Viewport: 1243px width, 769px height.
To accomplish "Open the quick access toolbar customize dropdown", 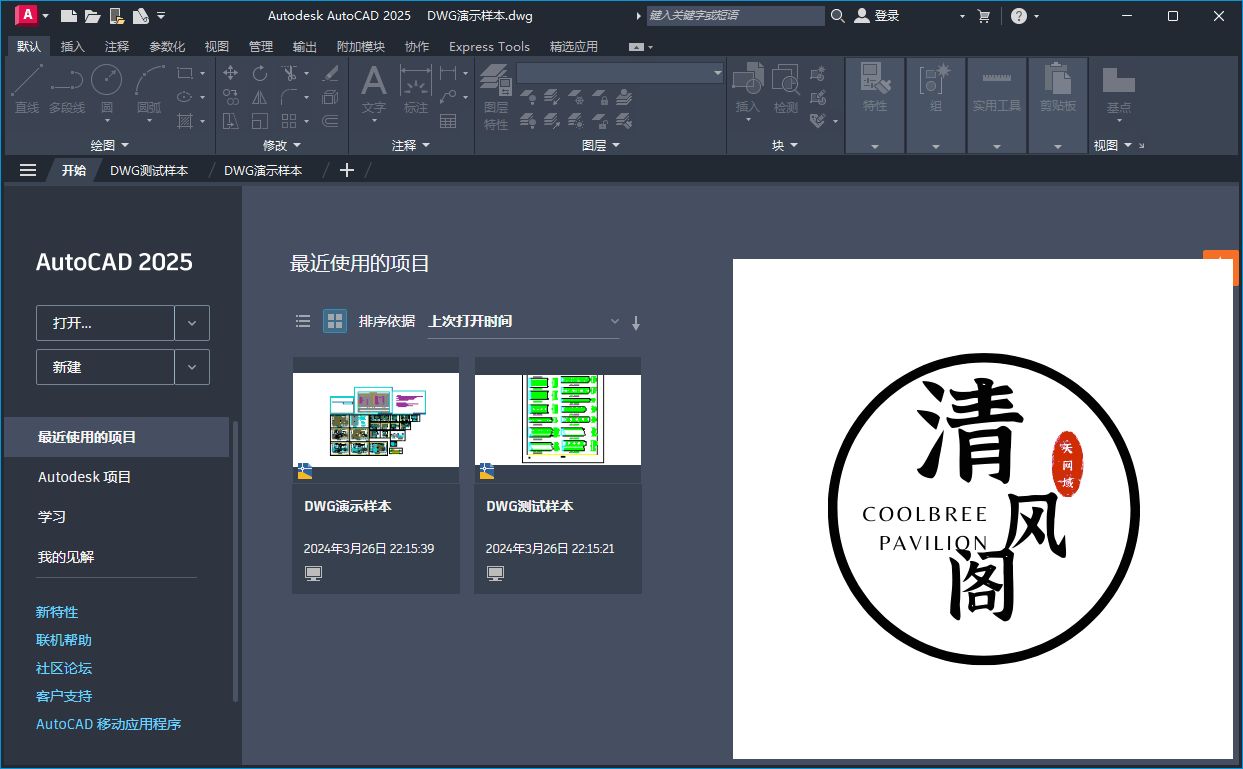I will [x=162, y=16].
